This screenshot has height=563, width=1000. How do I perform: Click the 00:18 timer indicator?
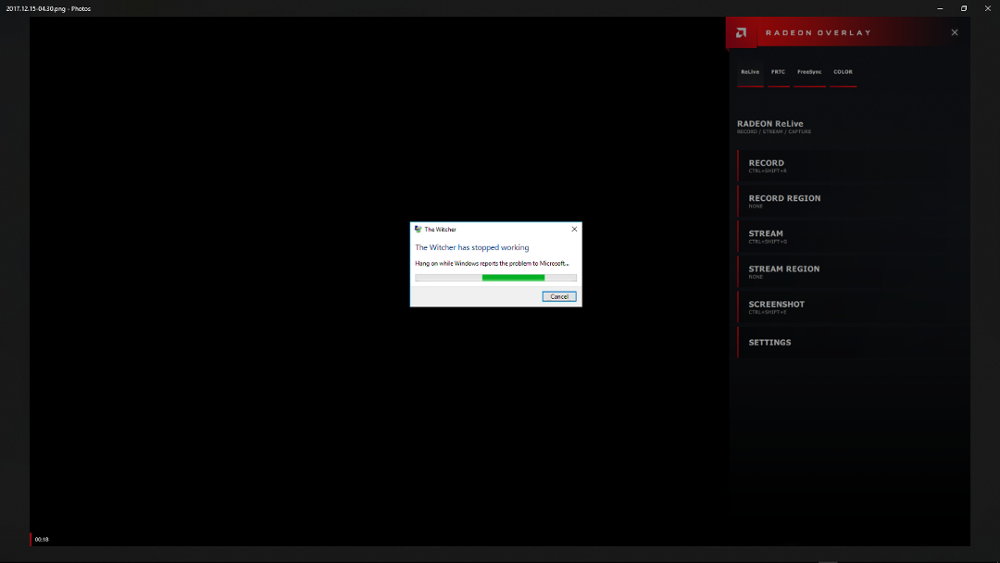coord(41,539)
